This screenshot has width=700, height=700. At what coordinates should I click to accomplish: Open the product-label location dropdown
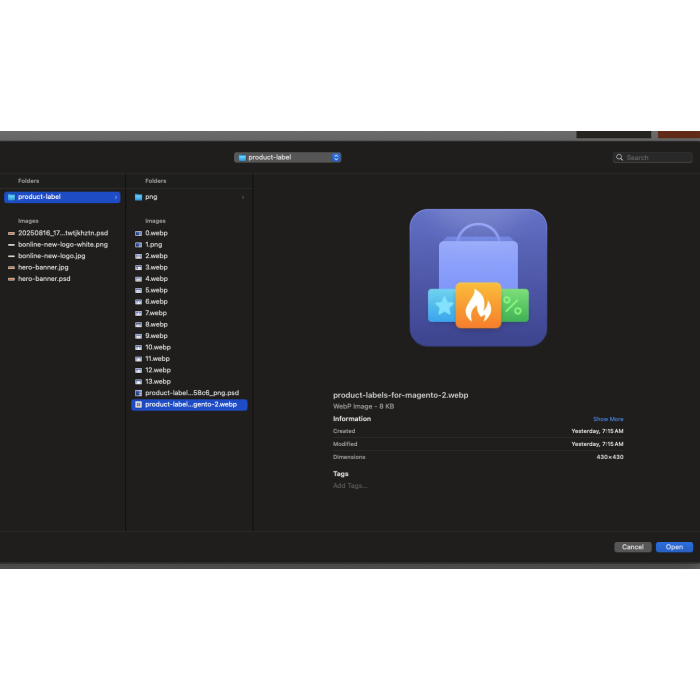pos(288,157)
